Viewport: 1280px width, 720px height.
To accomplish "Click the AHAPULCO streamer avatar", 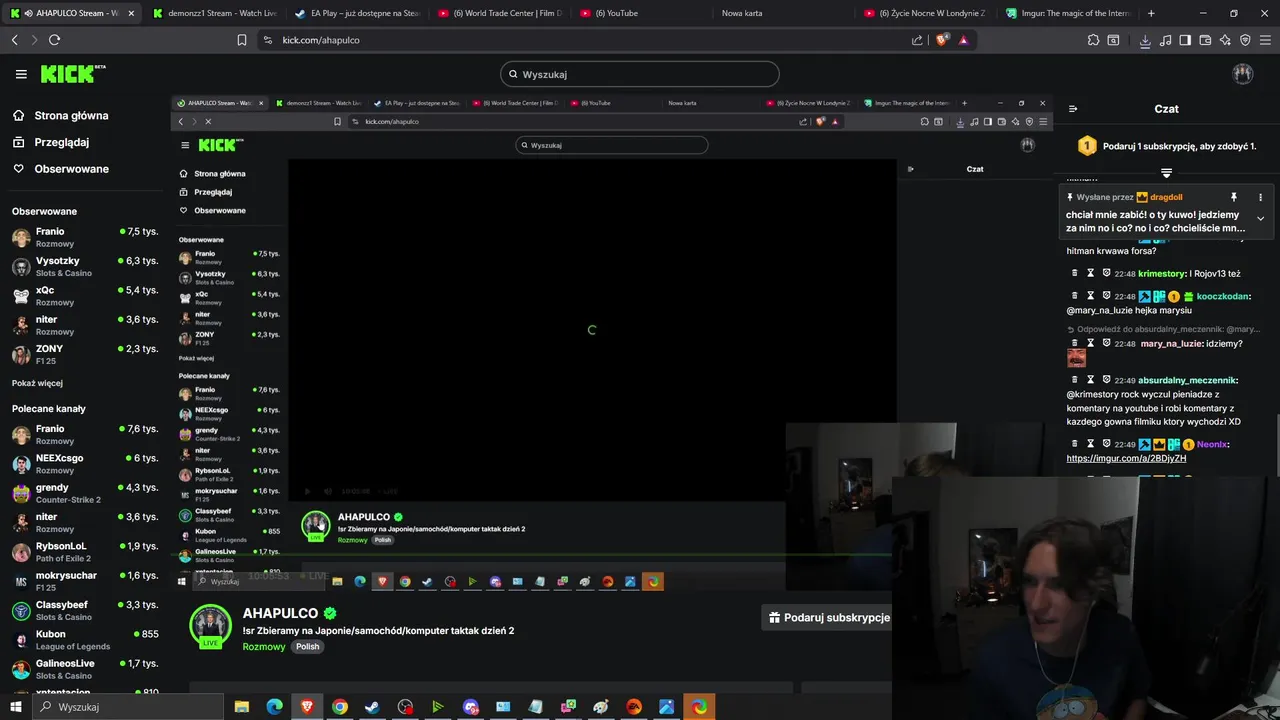I will pos(210,626).
